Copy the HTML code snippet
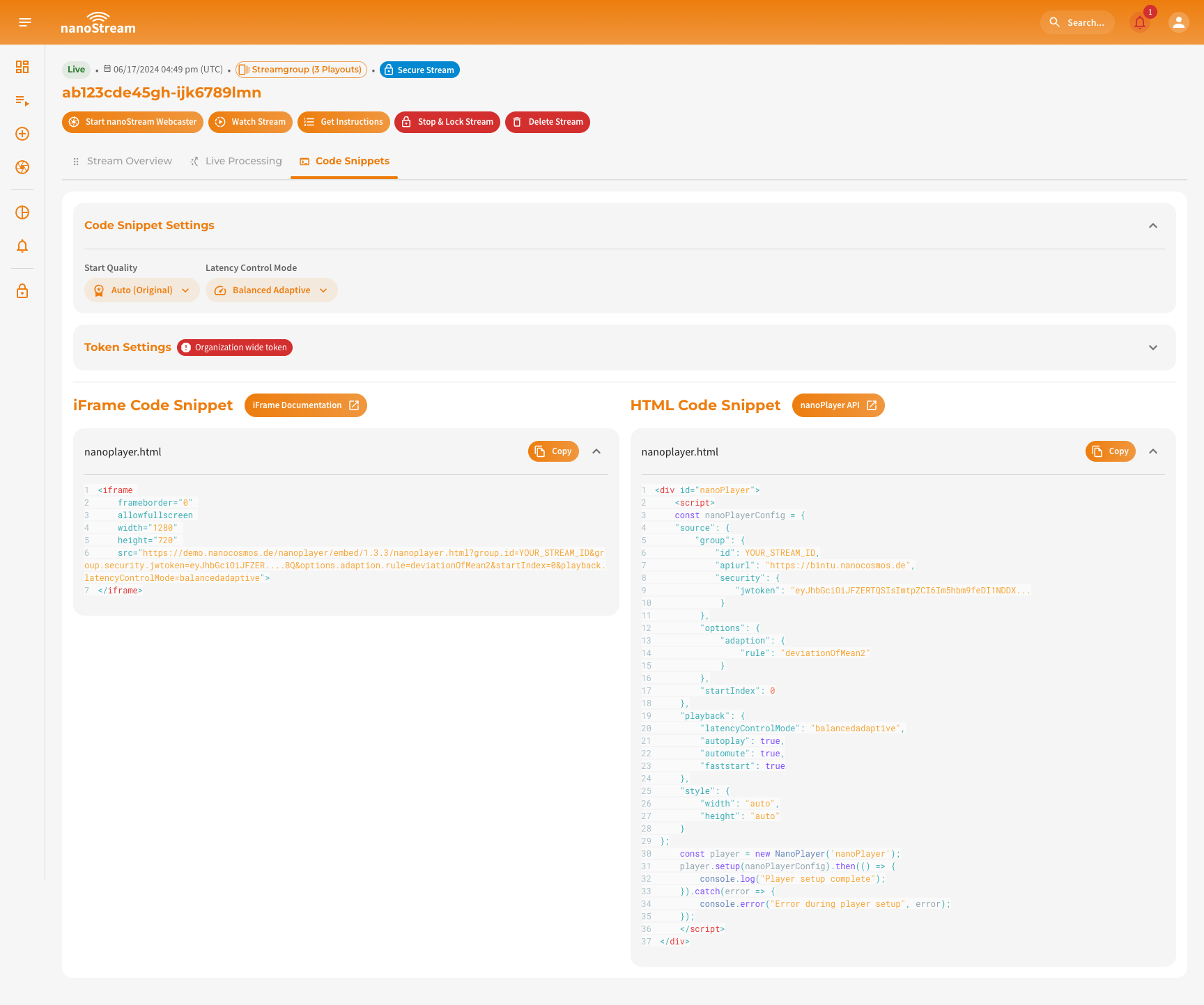 [x=1111, y=451]
